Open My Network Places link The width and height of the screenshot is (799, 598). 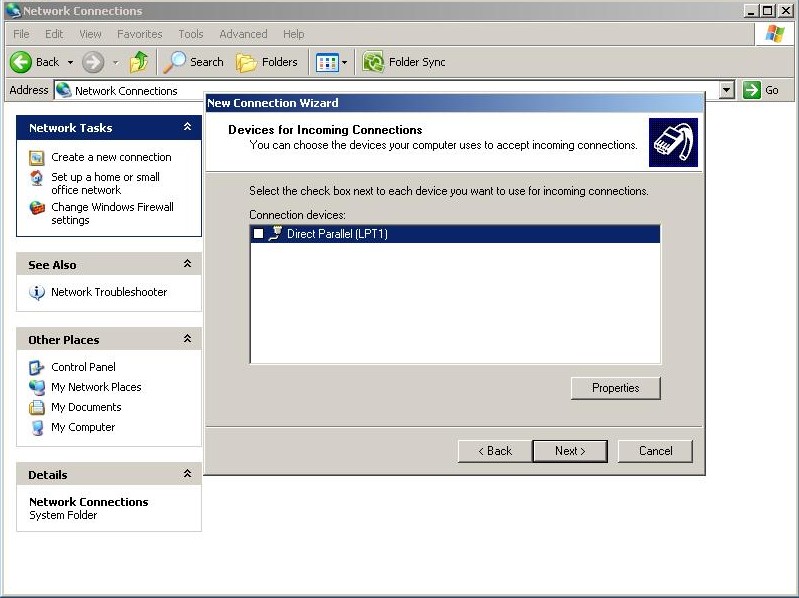[x=96, y=387]
